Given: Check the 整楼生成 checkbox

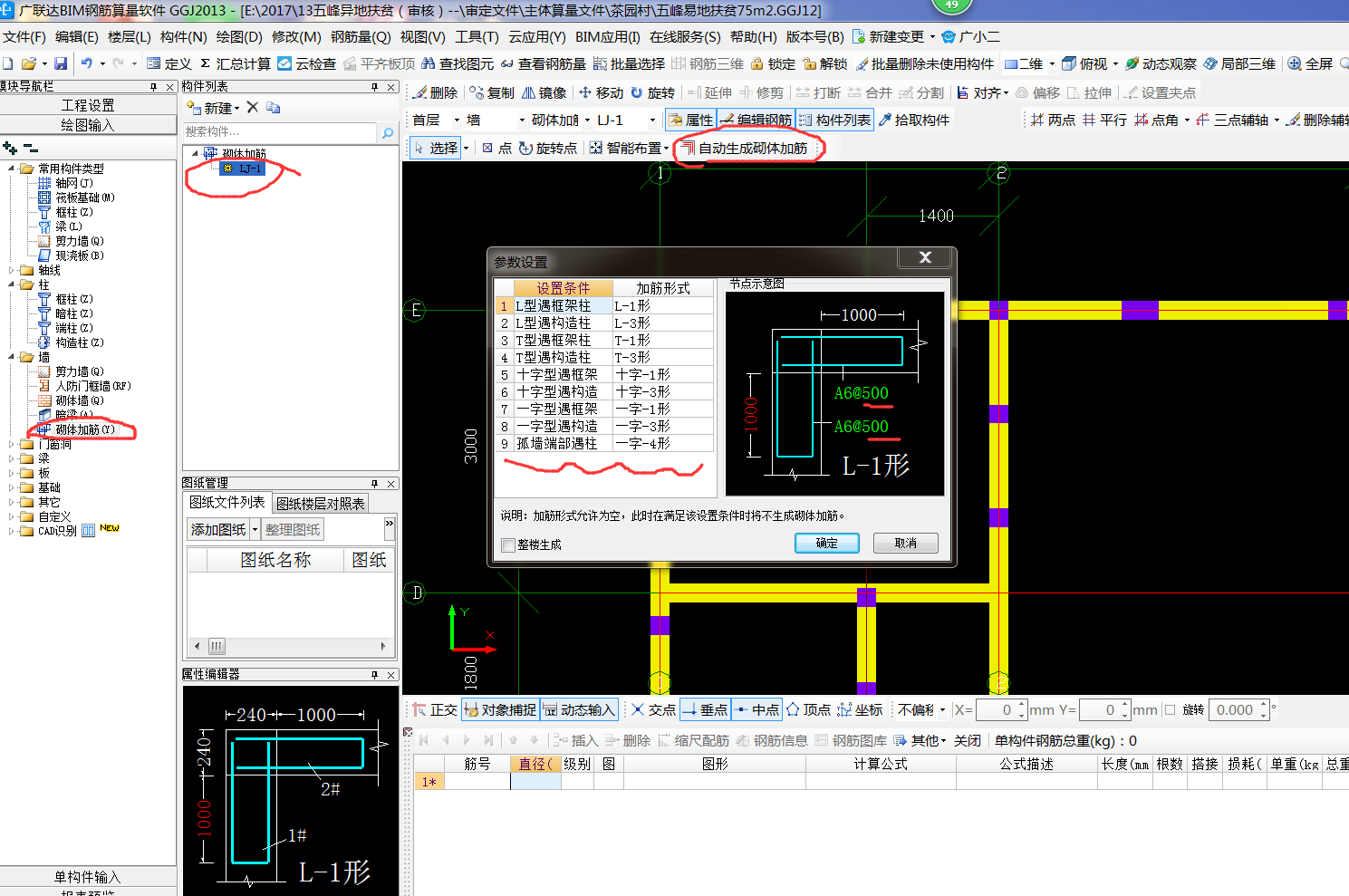Looking at the screenshot, I should [508, 544].
